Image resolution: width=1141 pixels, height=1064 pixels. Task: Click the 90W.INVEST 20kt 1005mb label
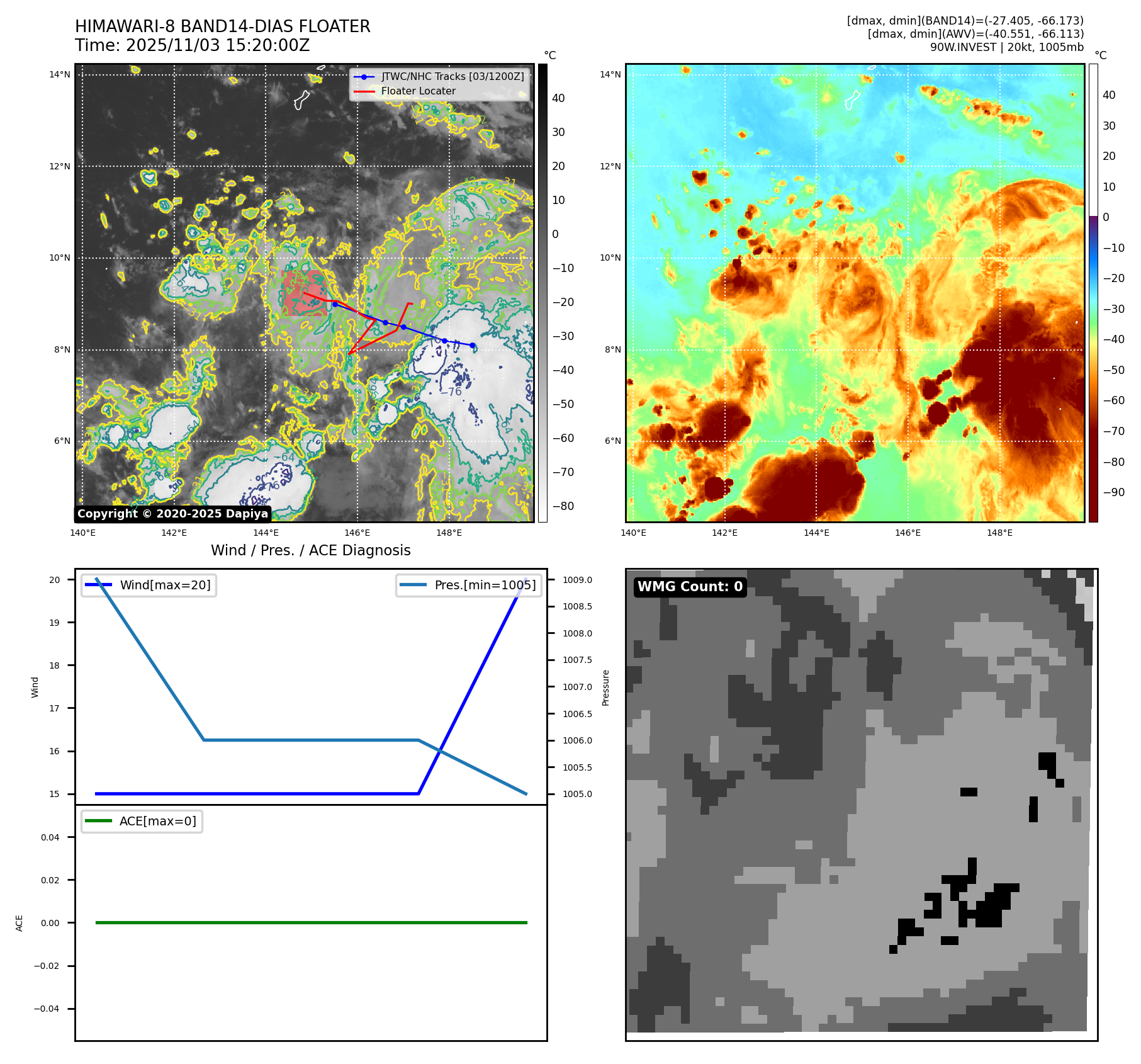click(1006, 47)
